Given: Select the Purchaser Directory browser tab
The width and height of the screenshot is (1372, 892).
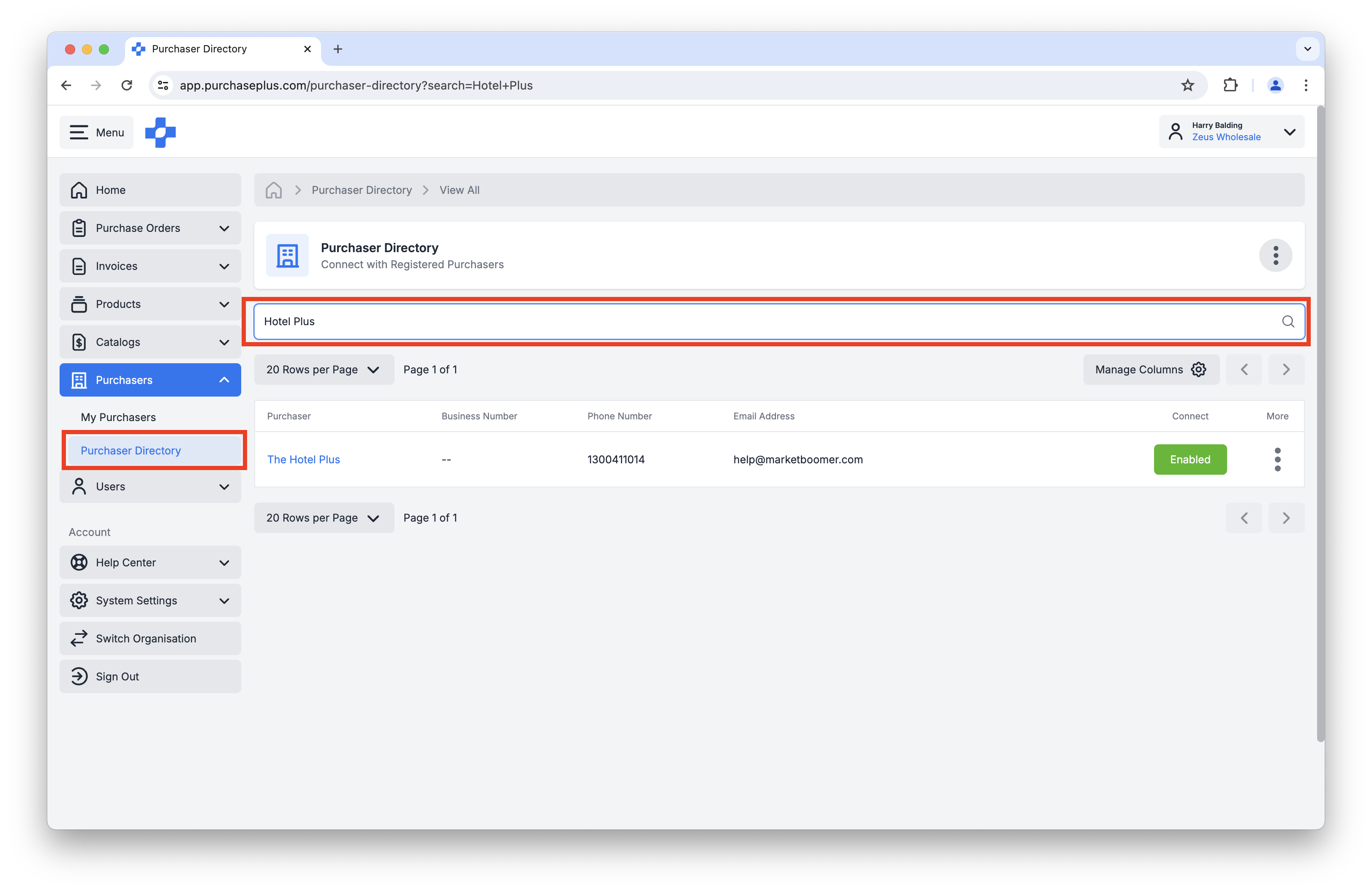Looking at the screenshot, I should 222,49.
